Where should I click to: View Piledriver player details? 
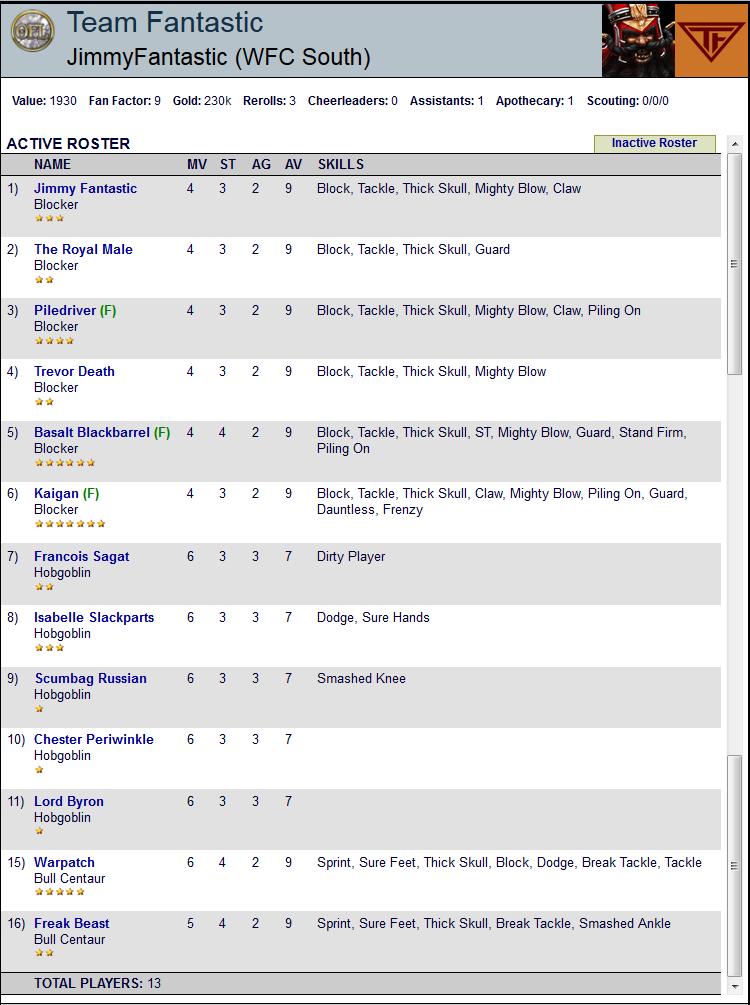click(65, 310)
